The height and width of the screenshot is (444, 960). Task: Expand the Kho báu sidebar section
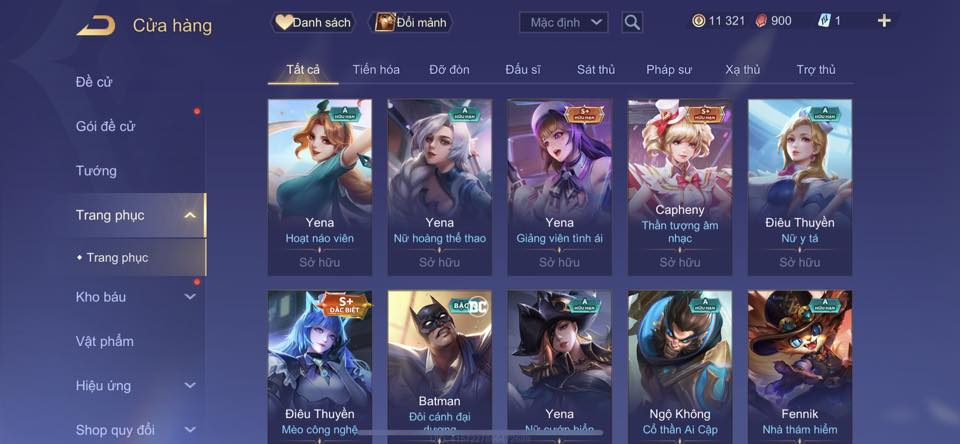[190, 297]
